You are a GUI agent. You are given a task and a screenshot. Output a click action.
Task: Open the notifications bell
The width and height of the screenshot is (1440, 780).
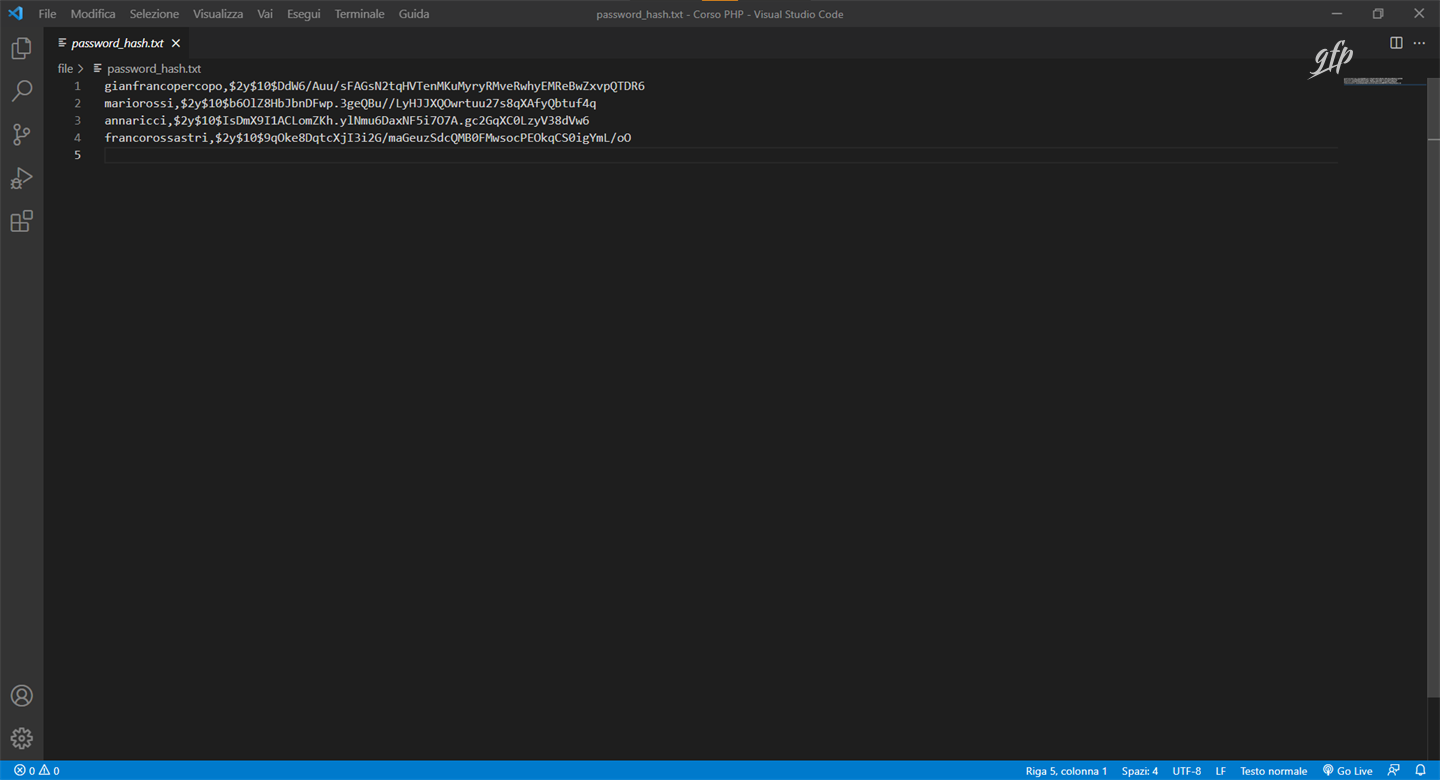pos(1420,771)
